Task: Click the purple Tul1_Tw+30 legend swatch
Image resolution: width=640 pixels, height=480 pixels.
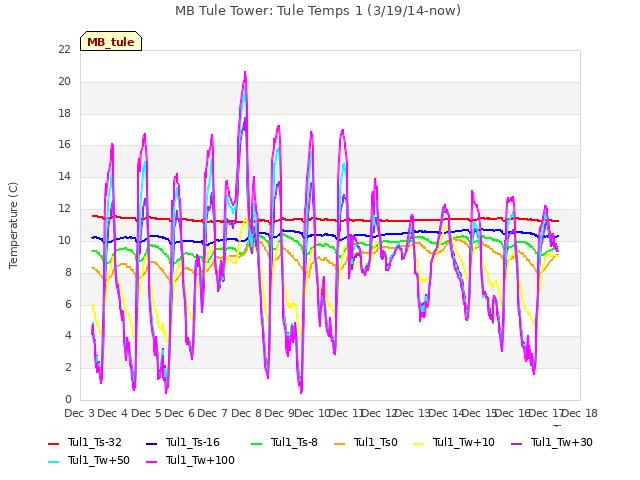Action: click(517, 443)
